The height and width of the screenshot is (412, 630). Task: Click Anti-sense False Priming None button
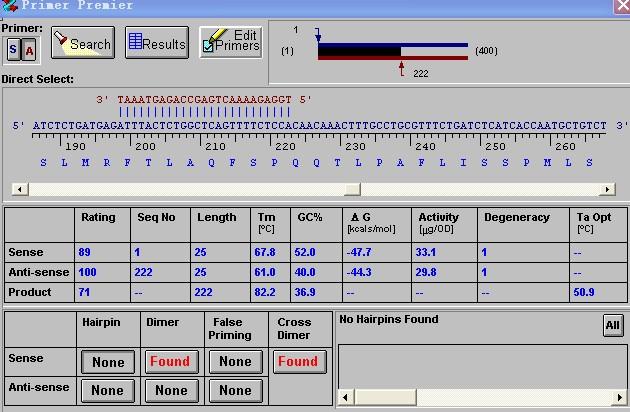coord(236,390)
